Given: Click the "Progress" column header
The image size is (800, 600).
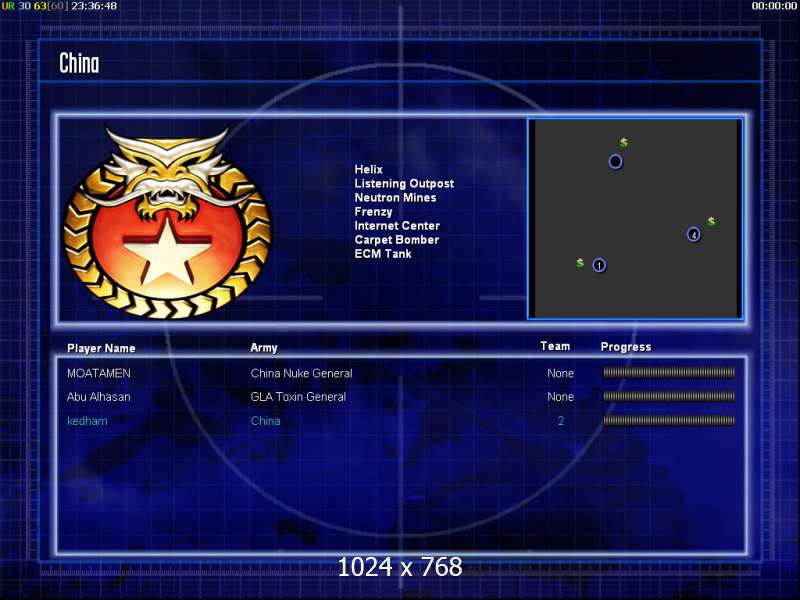Looking at the screenshot, I should click(626, 347).
